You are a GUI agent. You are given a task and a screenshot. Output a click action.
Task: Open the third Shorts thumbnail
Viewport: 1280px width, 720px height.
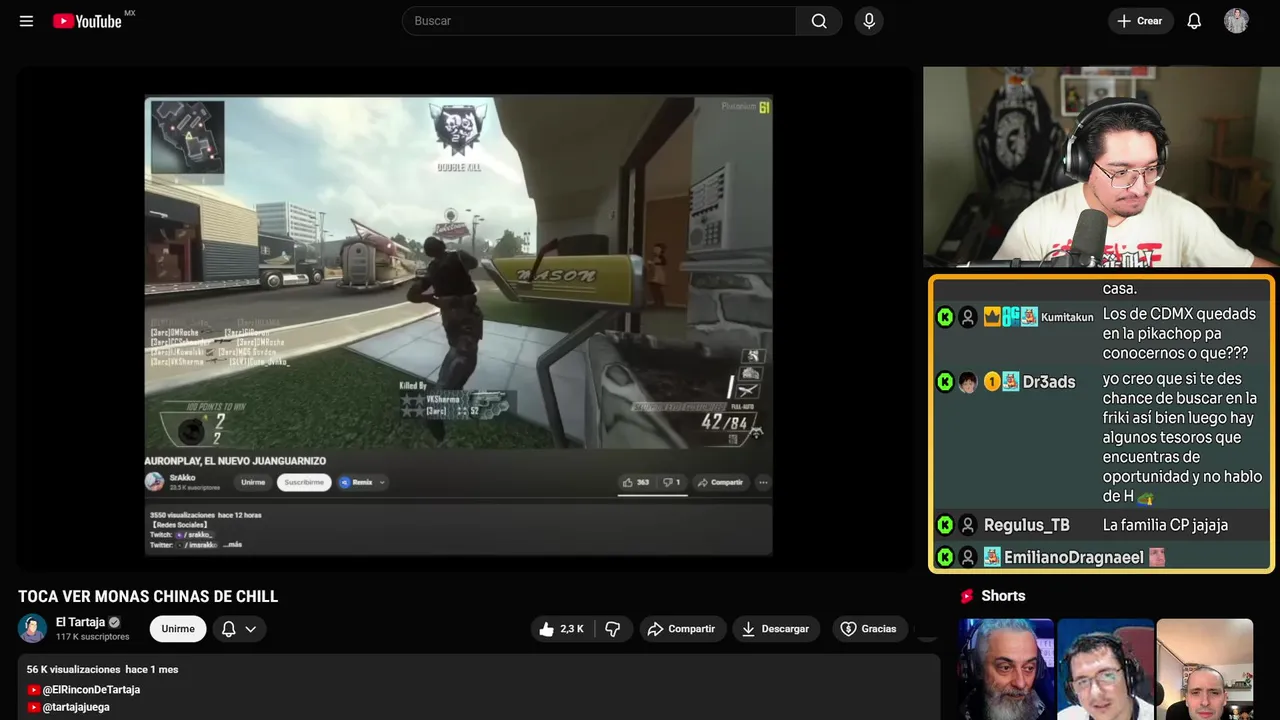pos(1204,669)
